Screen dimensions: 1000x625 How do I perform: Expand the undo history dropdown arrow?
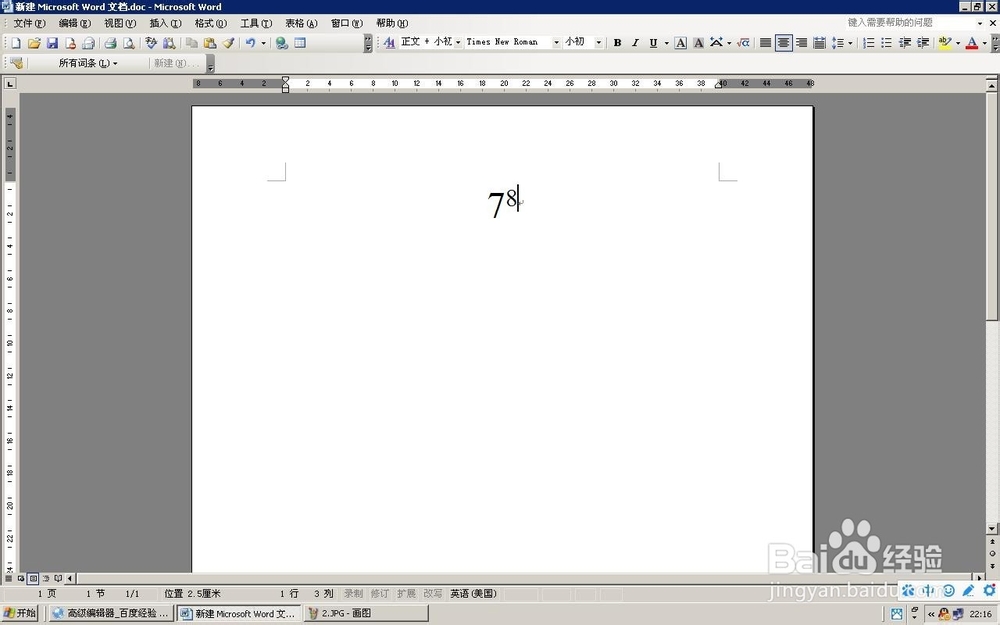pyautogui.click(x=263, y=43)
